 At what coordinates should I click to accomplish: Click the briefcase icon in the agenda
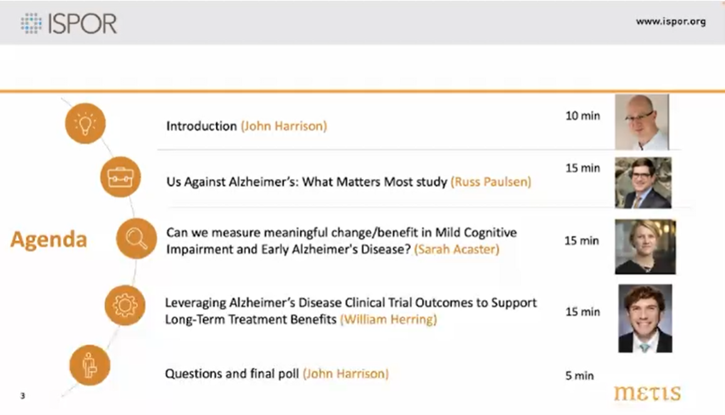coord(120,179)
